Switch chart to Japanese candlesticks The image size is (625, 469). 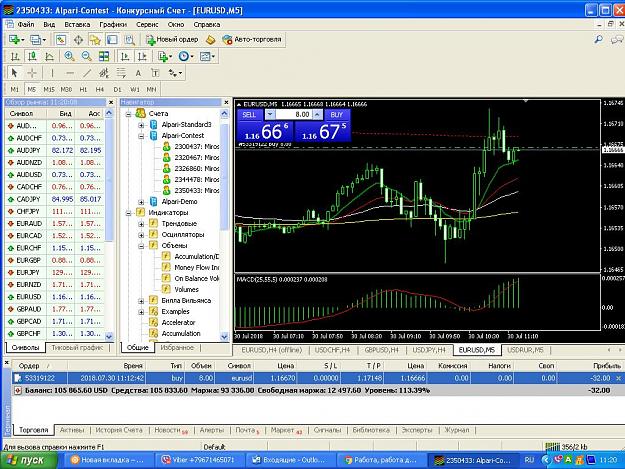[32, 56]
